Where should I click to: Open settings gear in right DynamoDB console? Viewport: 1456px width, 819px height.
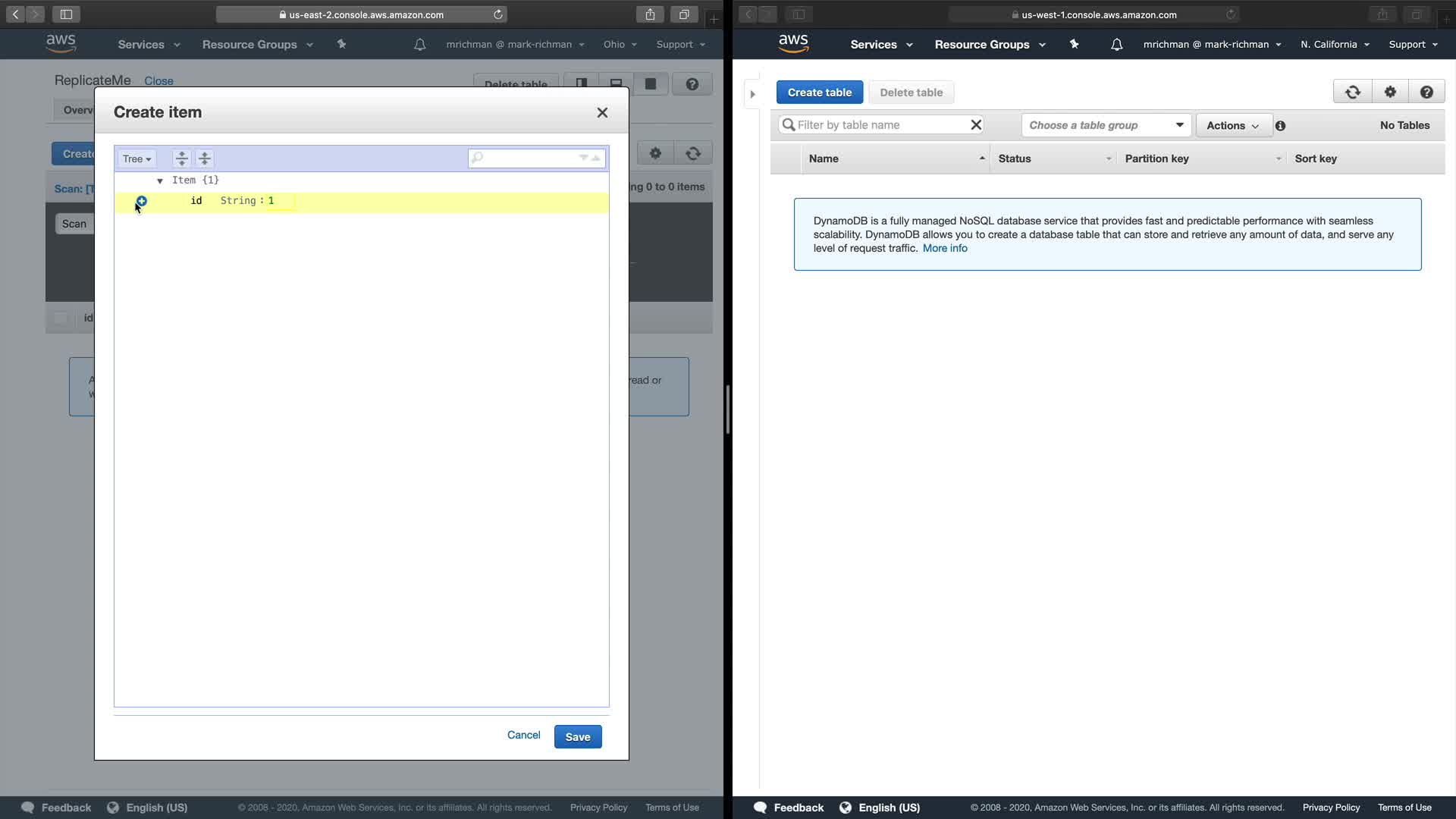point(1390,93)
